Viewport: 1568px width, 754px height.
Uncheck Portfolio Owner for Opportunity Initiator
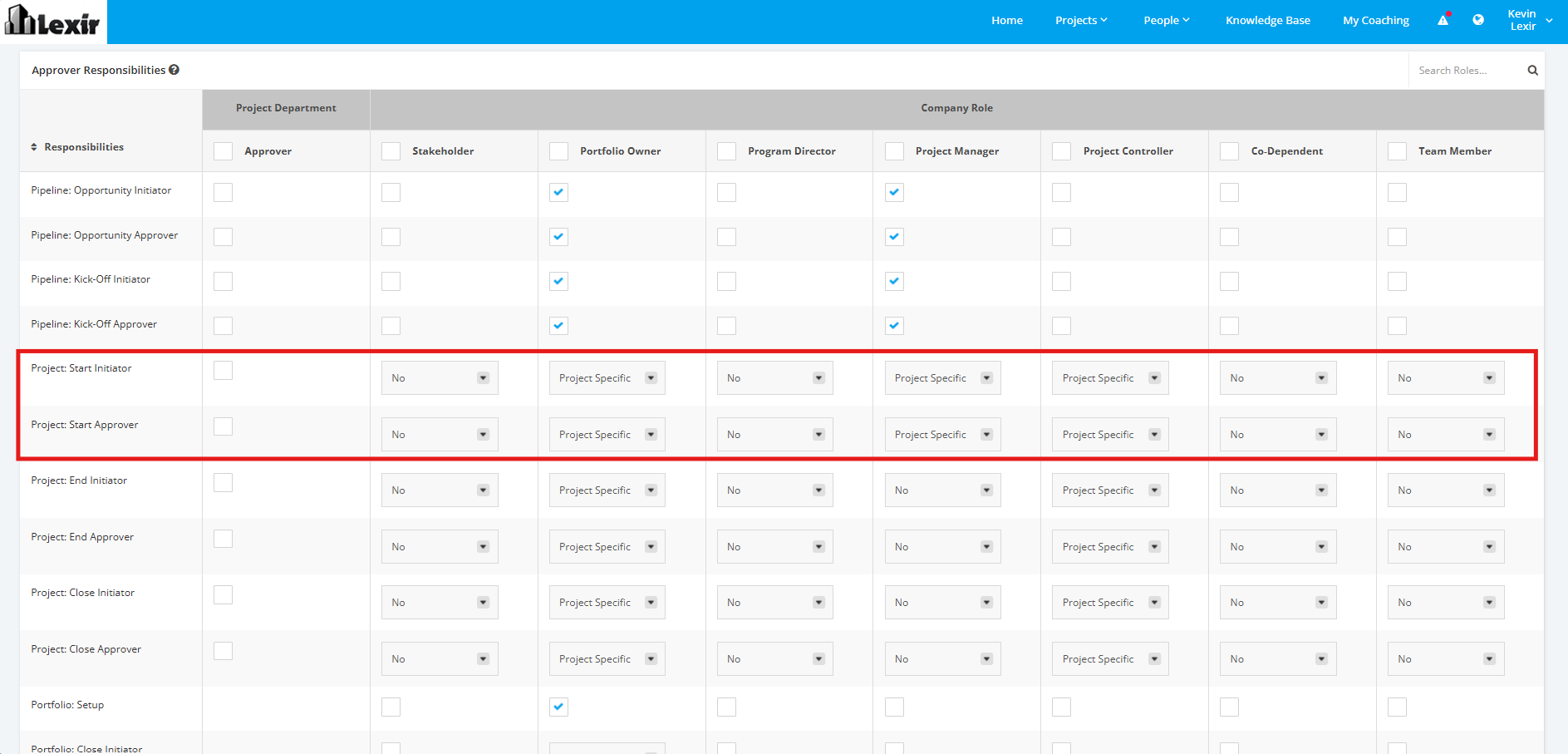558,192
